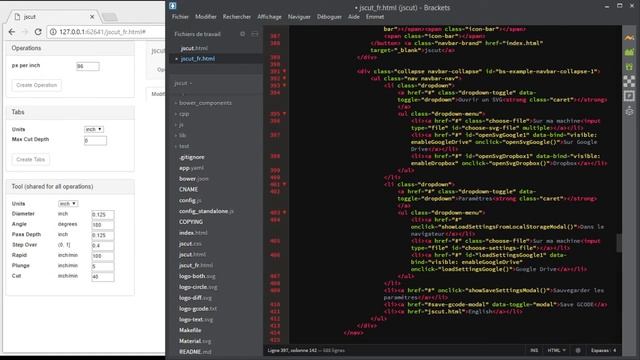Collapse code fold arrow at line 391
Viewport: 640px width, 360px height.
click(284, 71)
